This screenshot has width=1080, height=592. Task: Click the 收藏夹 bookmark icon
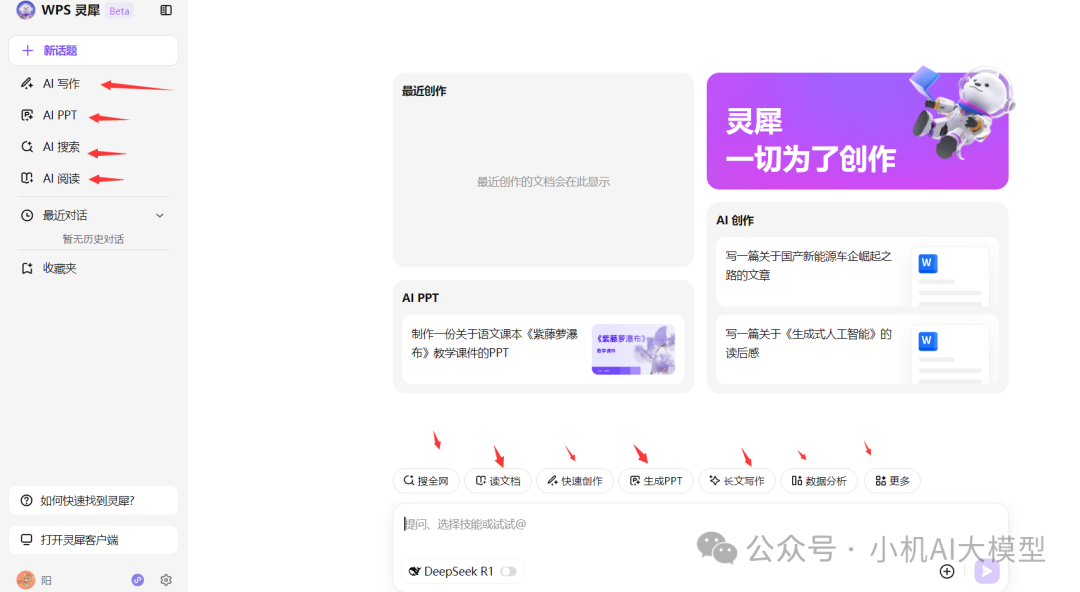tap(27, 268)
